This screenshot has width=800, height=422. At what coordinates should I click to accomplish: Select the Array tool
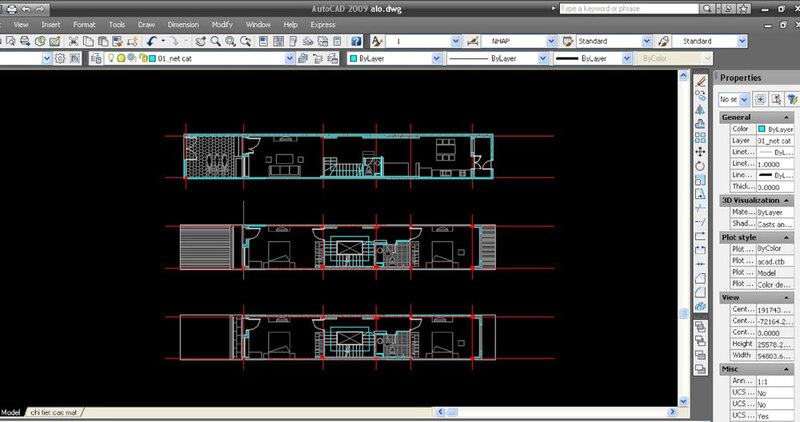coord(701,138)
